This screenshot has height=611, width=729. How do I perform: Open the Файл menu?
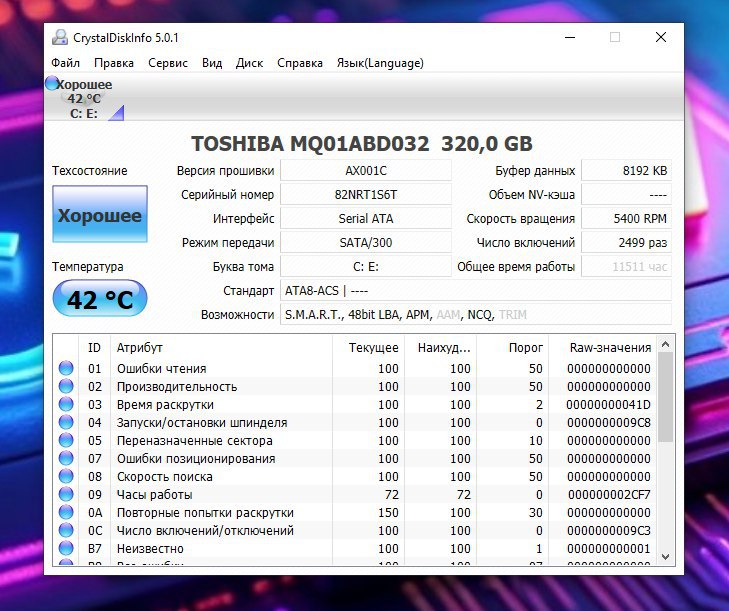65,63
